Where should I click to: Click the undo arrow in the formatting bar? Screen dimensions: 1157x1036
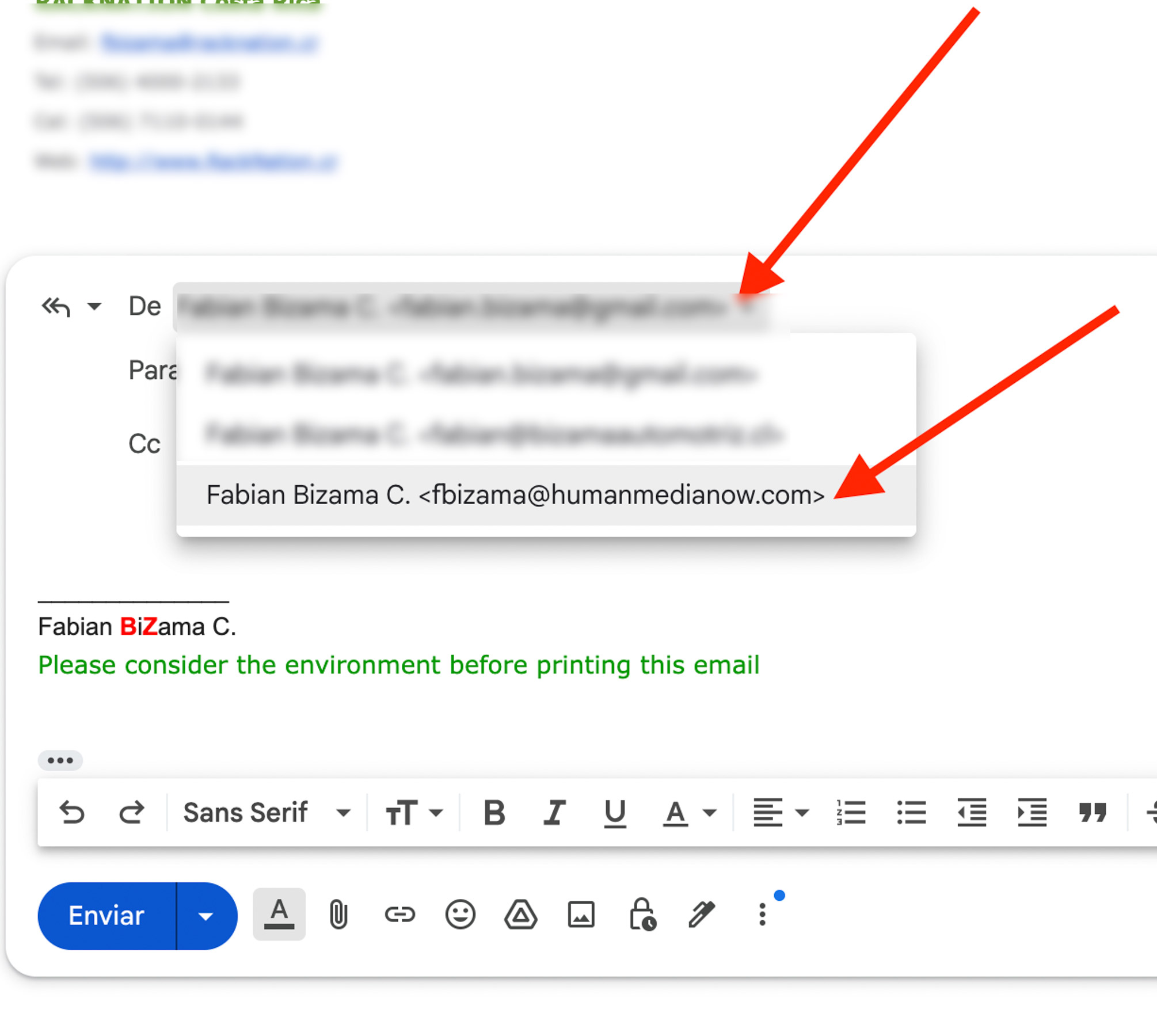point(73,813)
